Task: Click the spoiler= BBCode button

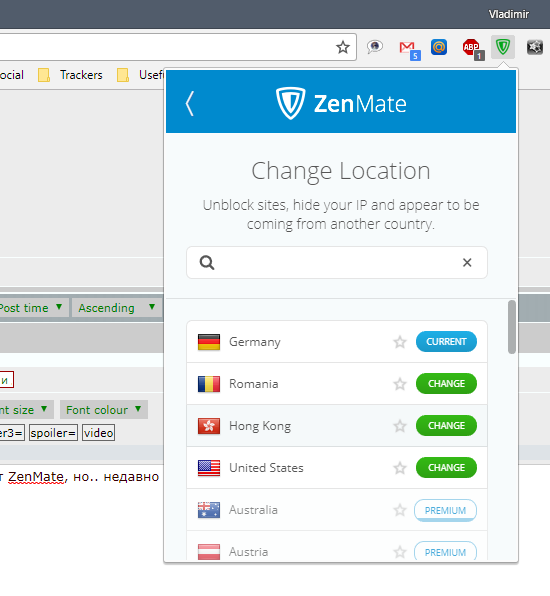Action: click(53, 433)
